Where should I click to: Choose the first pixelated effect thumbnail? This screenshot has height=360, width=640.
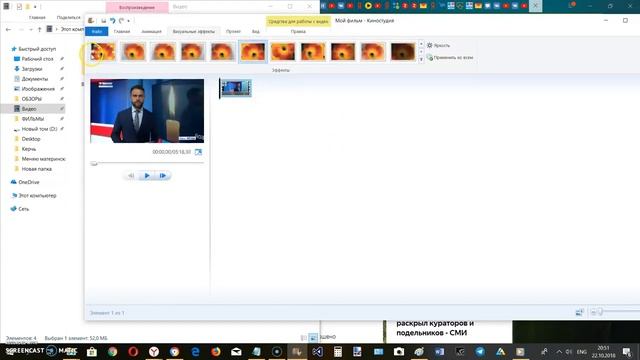coord(103,52)
